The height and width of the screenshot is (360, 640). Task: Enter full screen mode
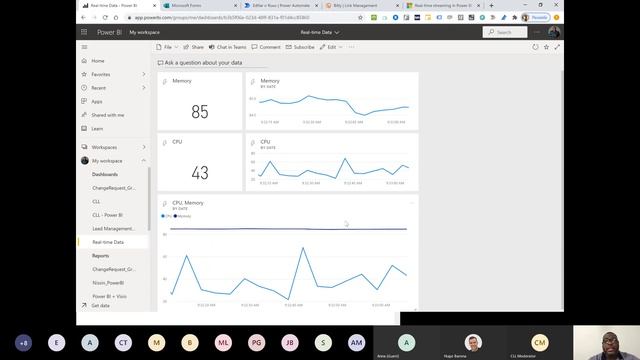557,47
